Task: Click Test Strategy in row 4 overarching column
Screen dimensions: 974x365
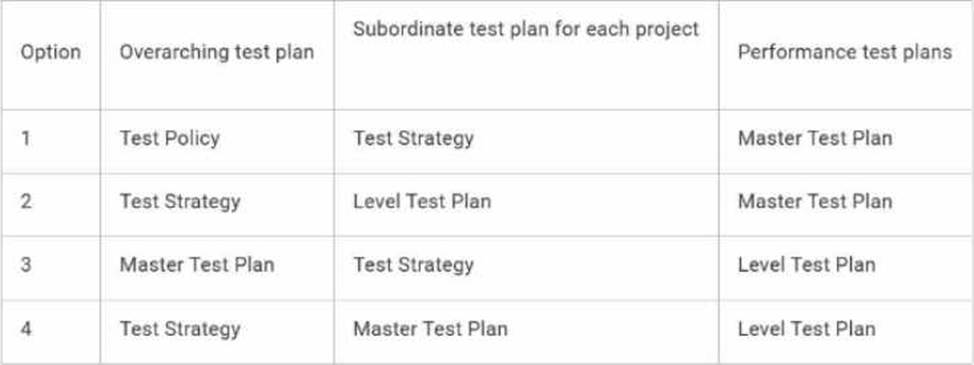Action: (x=180, y=329)
